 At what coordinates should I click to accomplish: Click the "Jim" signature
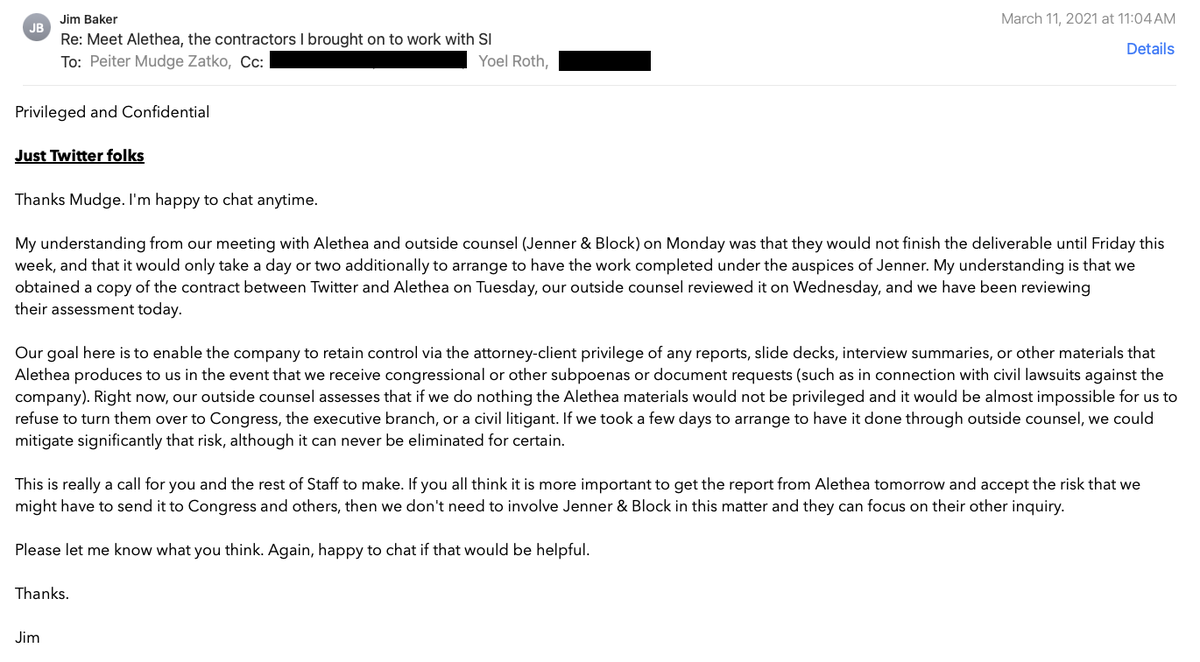coord(28,637)
